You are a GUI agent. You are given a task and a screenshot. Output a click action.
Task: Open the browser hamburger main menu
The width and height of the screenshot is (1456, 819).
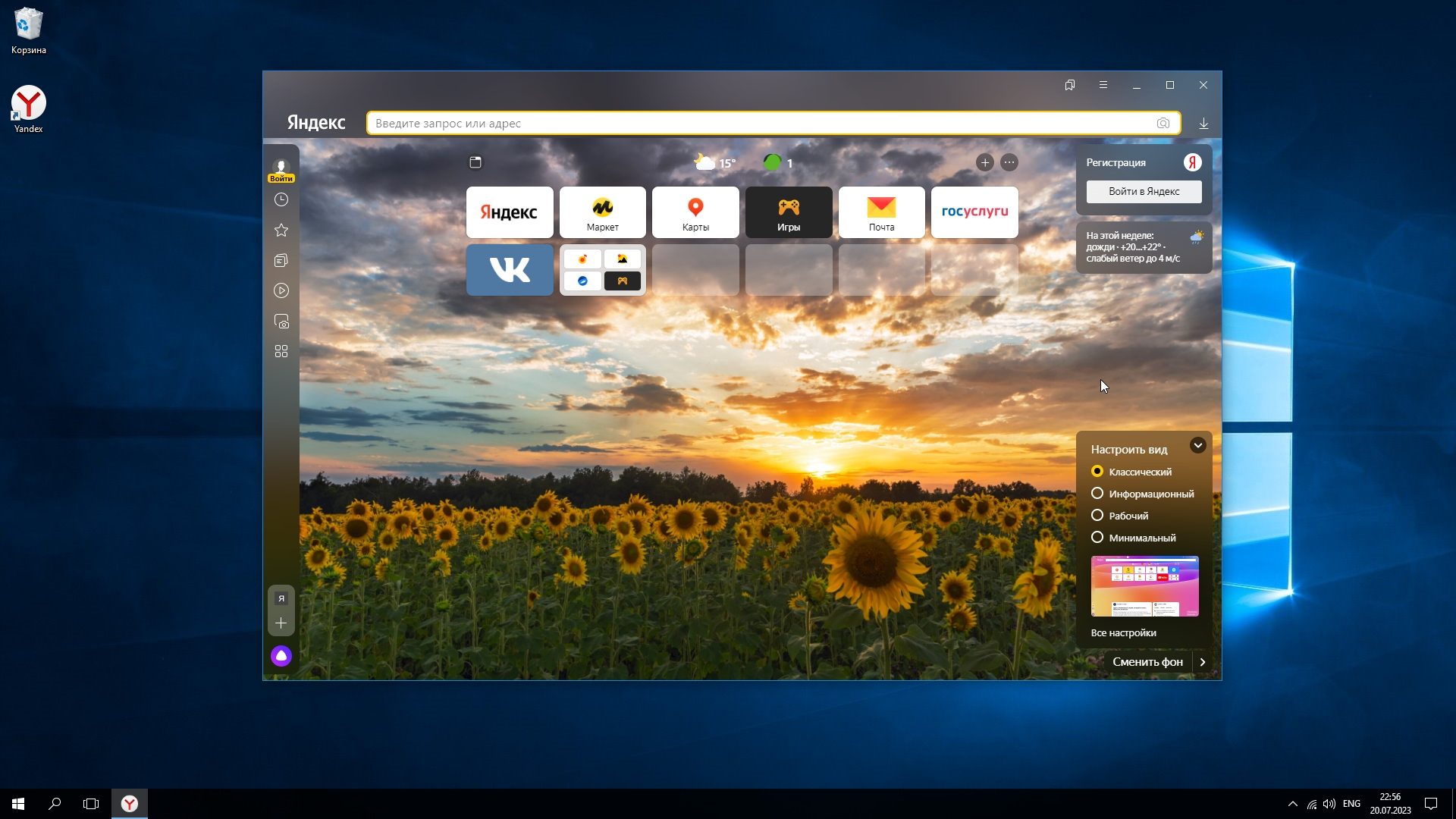pyautogui.click(x=1103, y=85)
